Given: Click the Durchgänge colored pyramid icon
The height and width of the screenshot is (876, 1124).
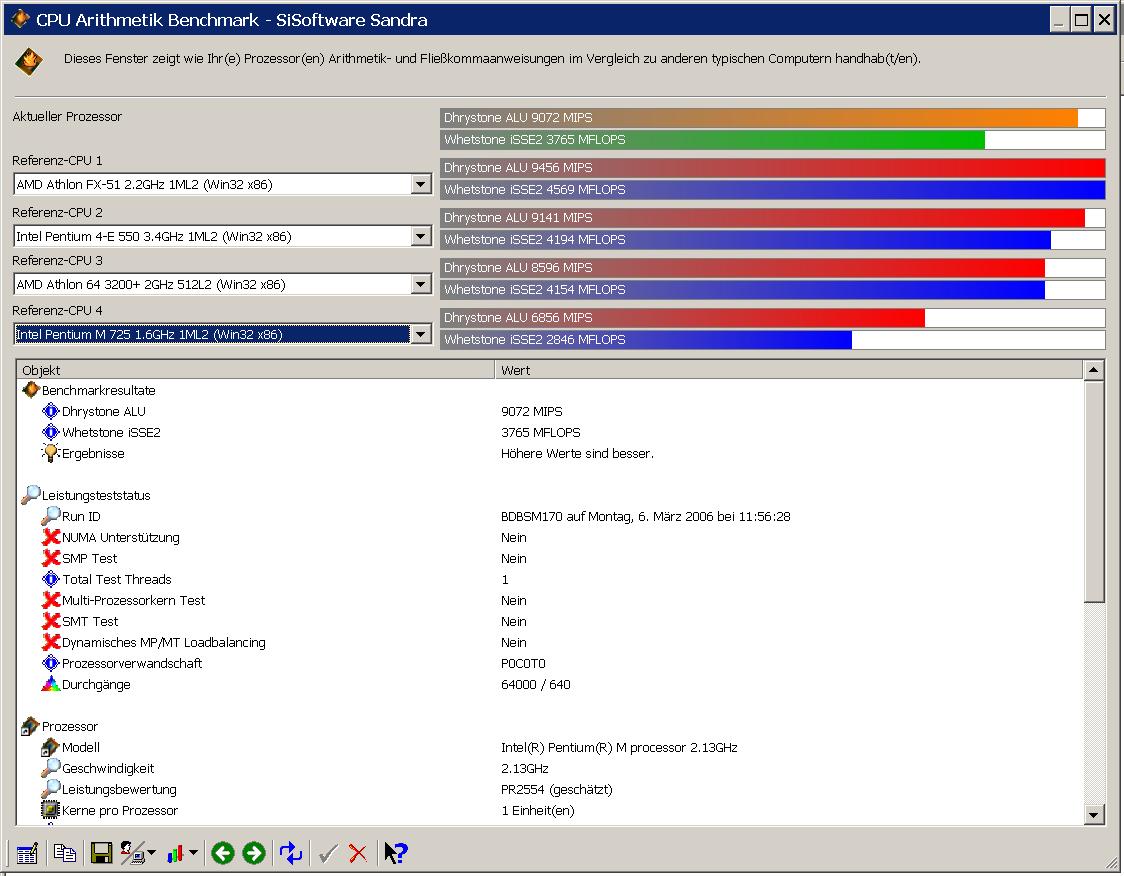Looking at the screenshot, I should click(51, 684).
